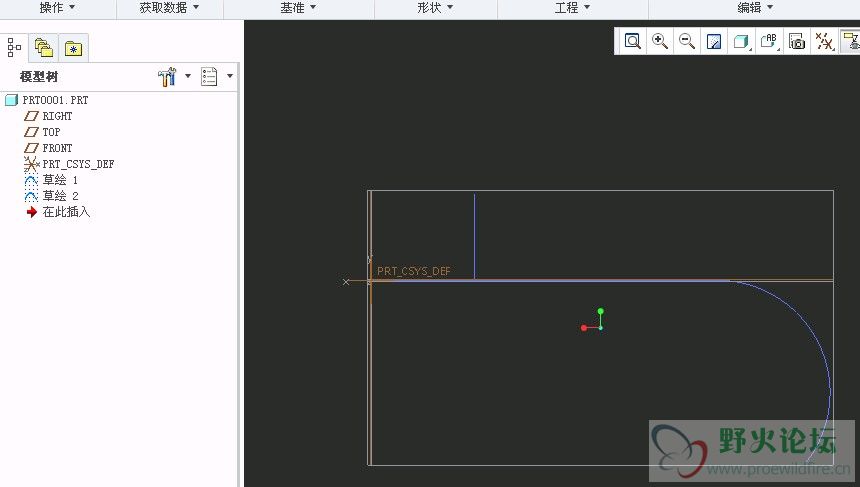Screen dimensions: 860x487
Task: Select the FRONT datum plane
Action: coord(57,148)
